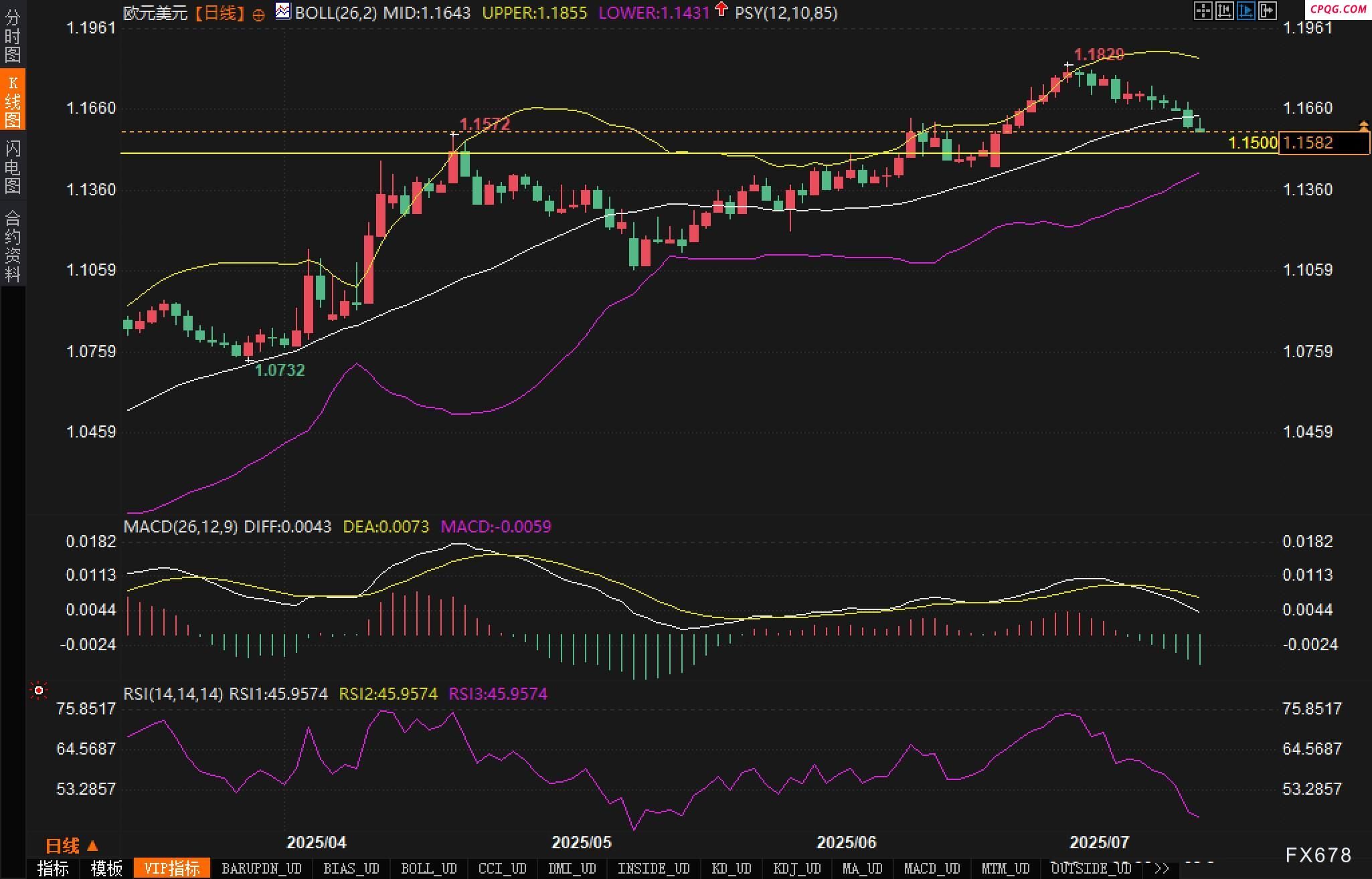The height and width of the screenshot is (879, 1372).
Task: Click the second chart-layout icon at top right
Action: 1224,11
